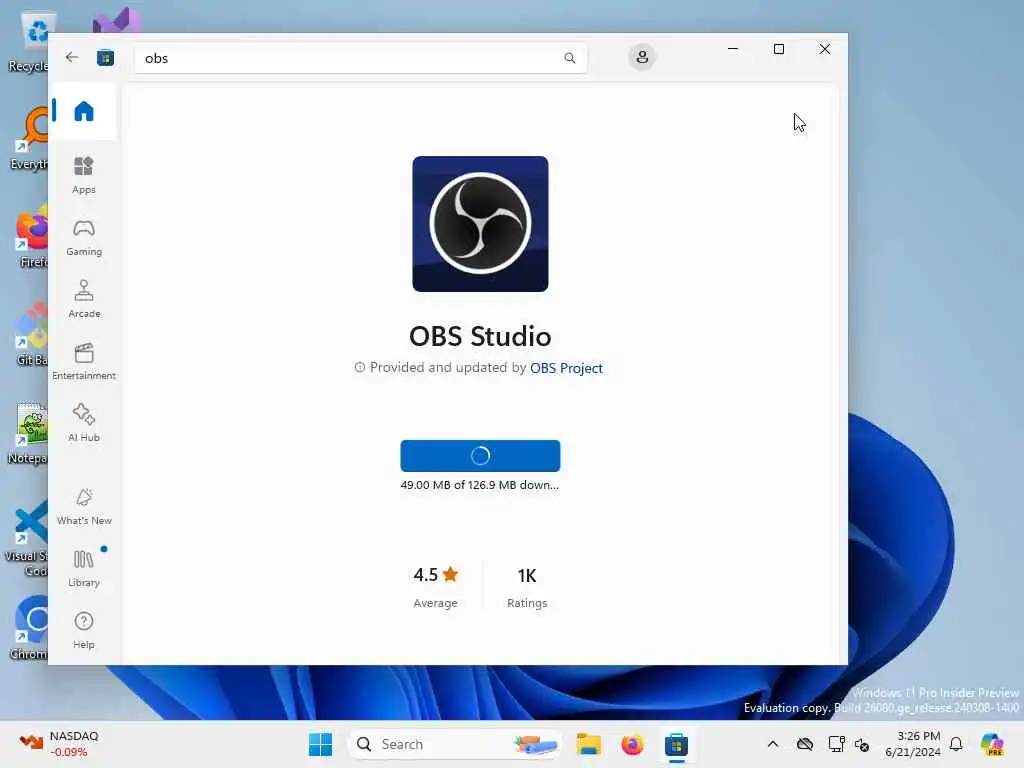Screen dimensions: 1024x768
Task: Switch to the Arcade section
Action: 84,299
